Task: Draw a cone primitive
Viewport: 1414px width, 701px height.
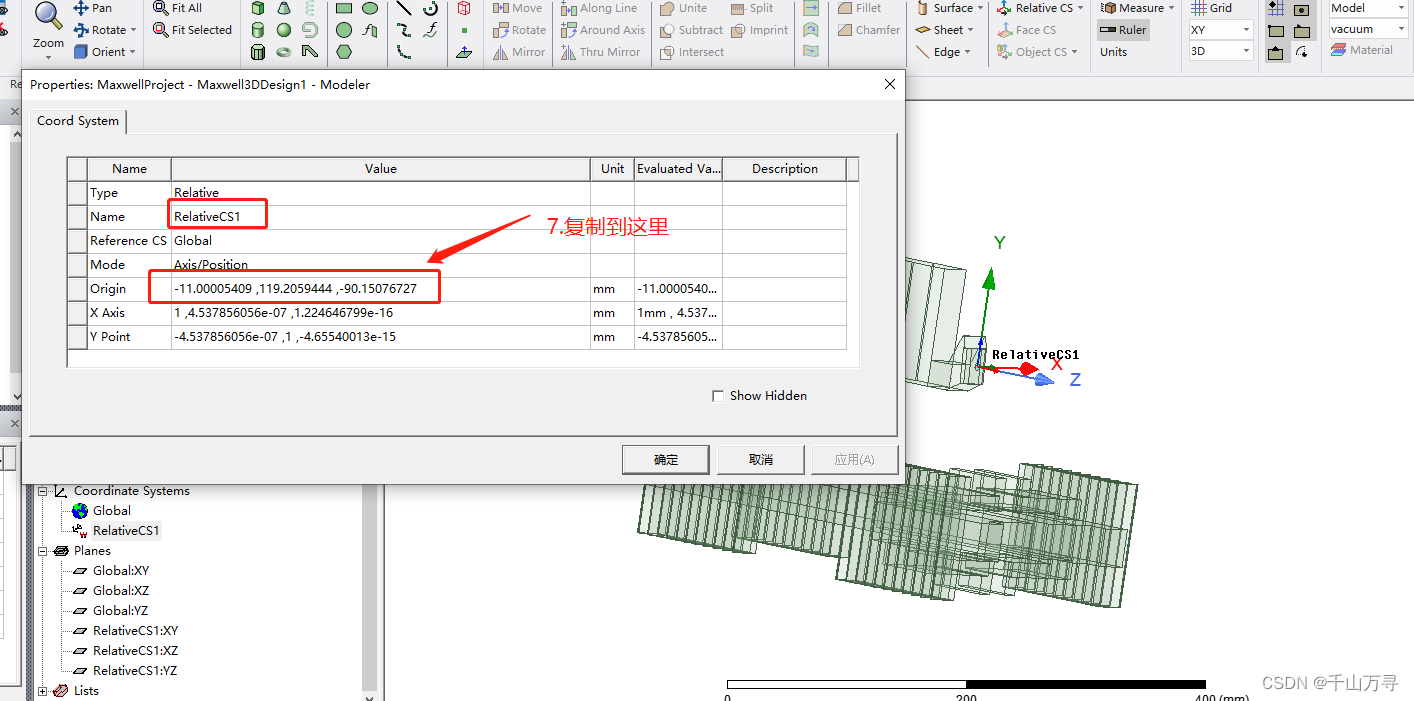Action: point(284,8)
